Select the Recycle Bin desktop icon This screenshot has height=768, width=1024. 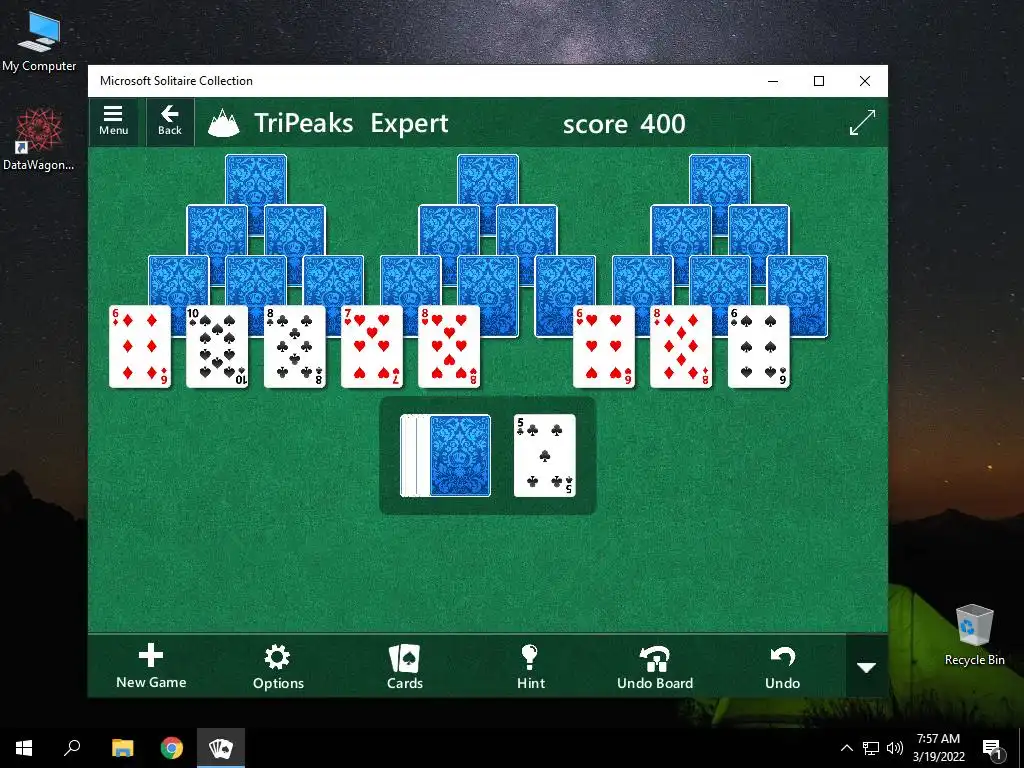[x=974, y=635]
